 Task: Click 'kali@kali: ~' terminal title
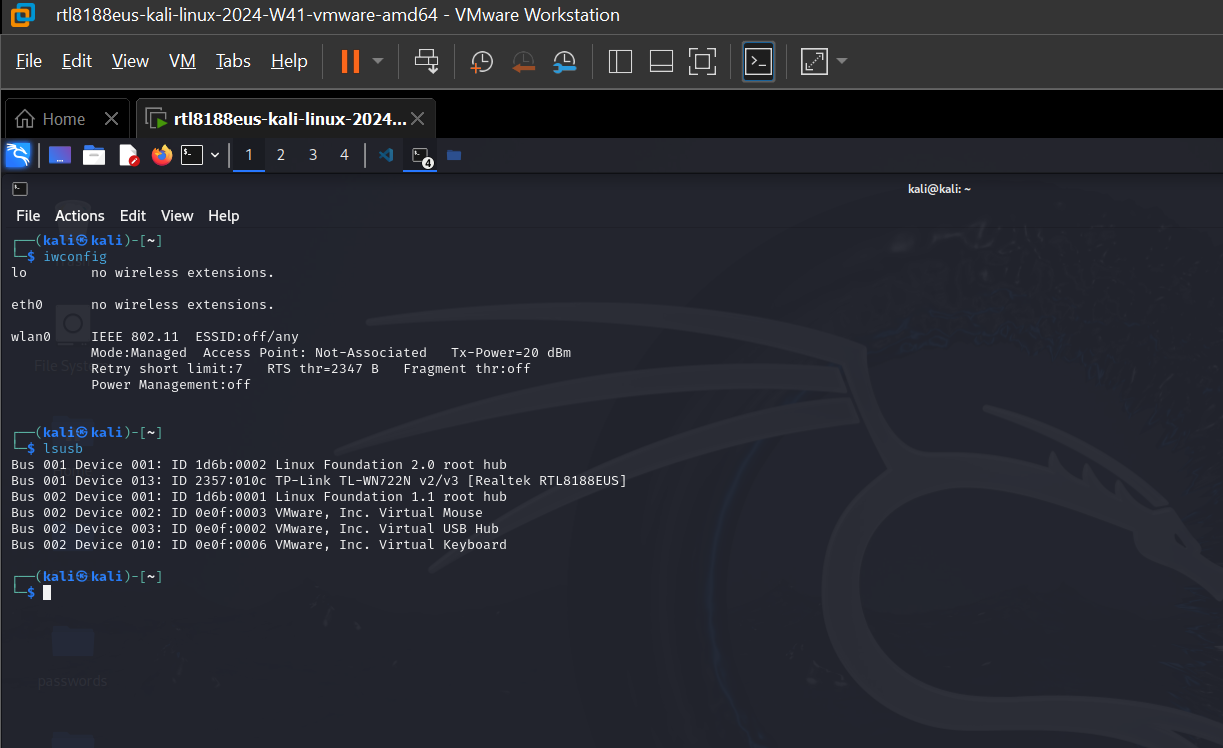click(x=939, y=188)
